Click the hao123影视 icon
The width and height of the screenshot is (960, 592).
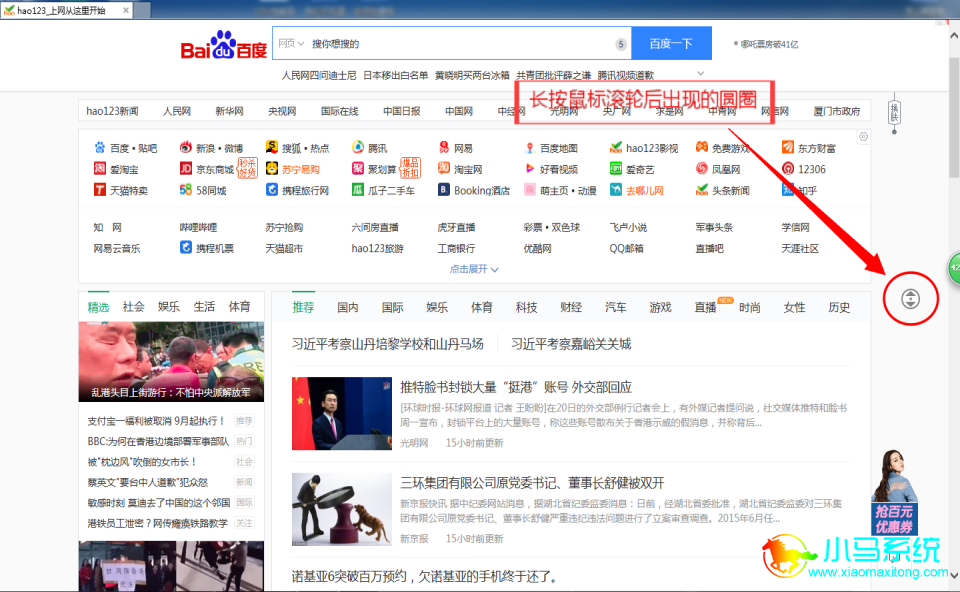616,148
